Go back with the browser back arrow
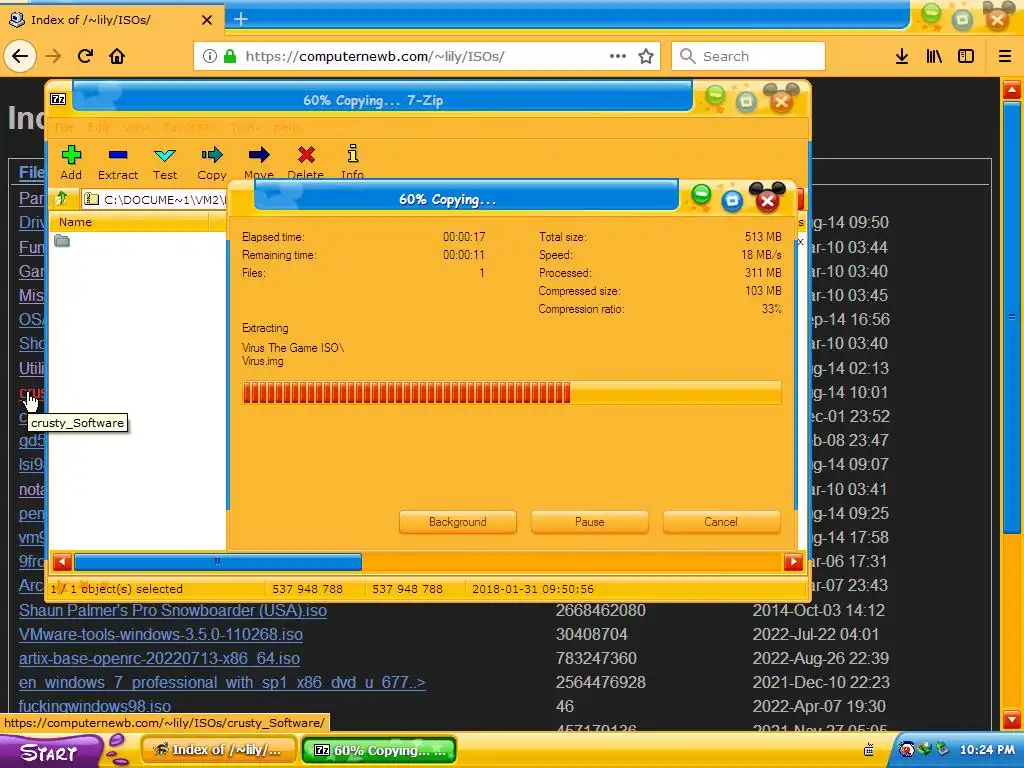This screenshot has height=768, width=1024. pos(20,56)
